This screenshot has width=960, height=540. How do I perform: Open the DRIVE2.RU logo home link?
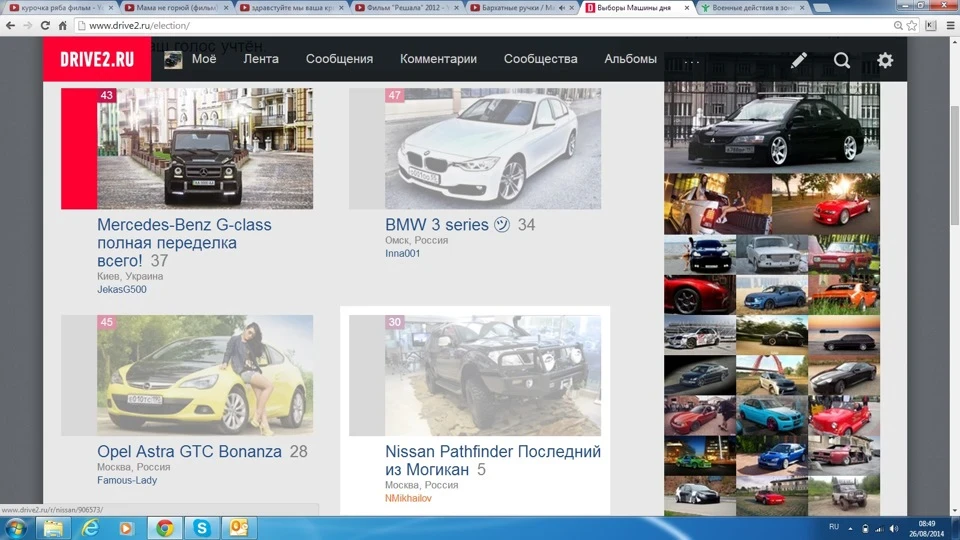point(97,59)
